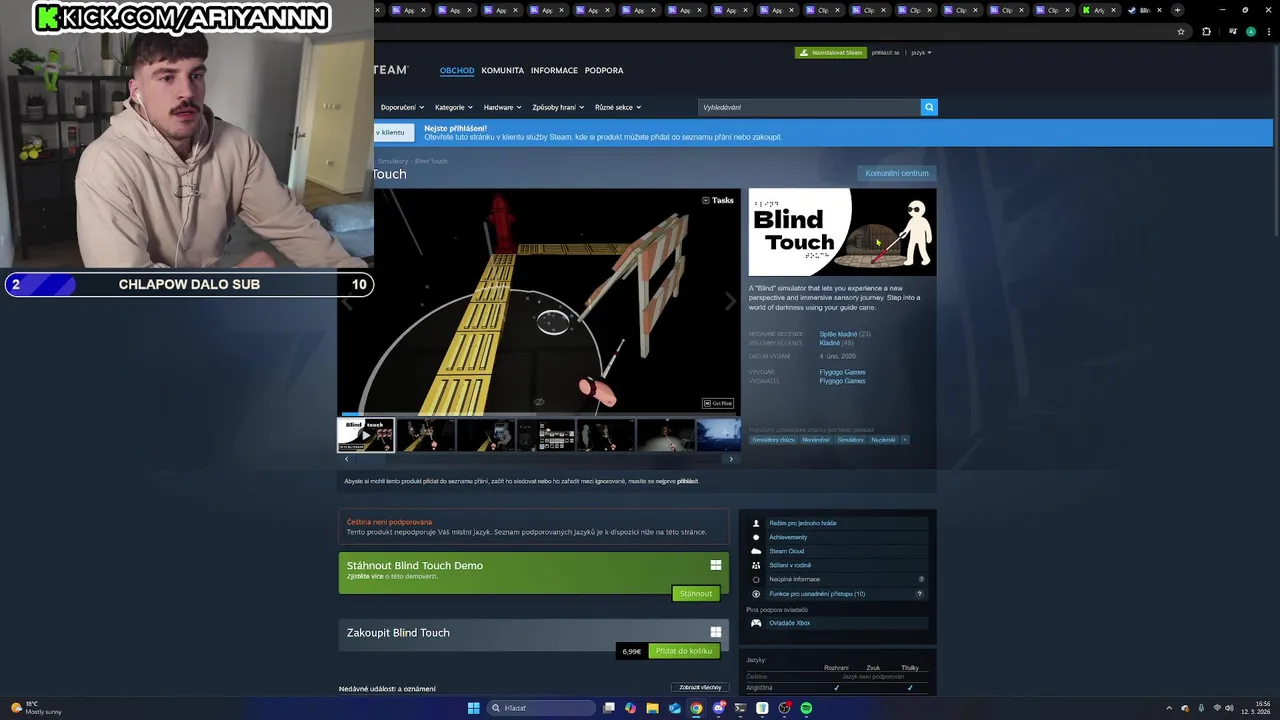1280x720 pixels.
Task: Select the active Blind Touch browser tab
Action: click(x=1143, y=10)
